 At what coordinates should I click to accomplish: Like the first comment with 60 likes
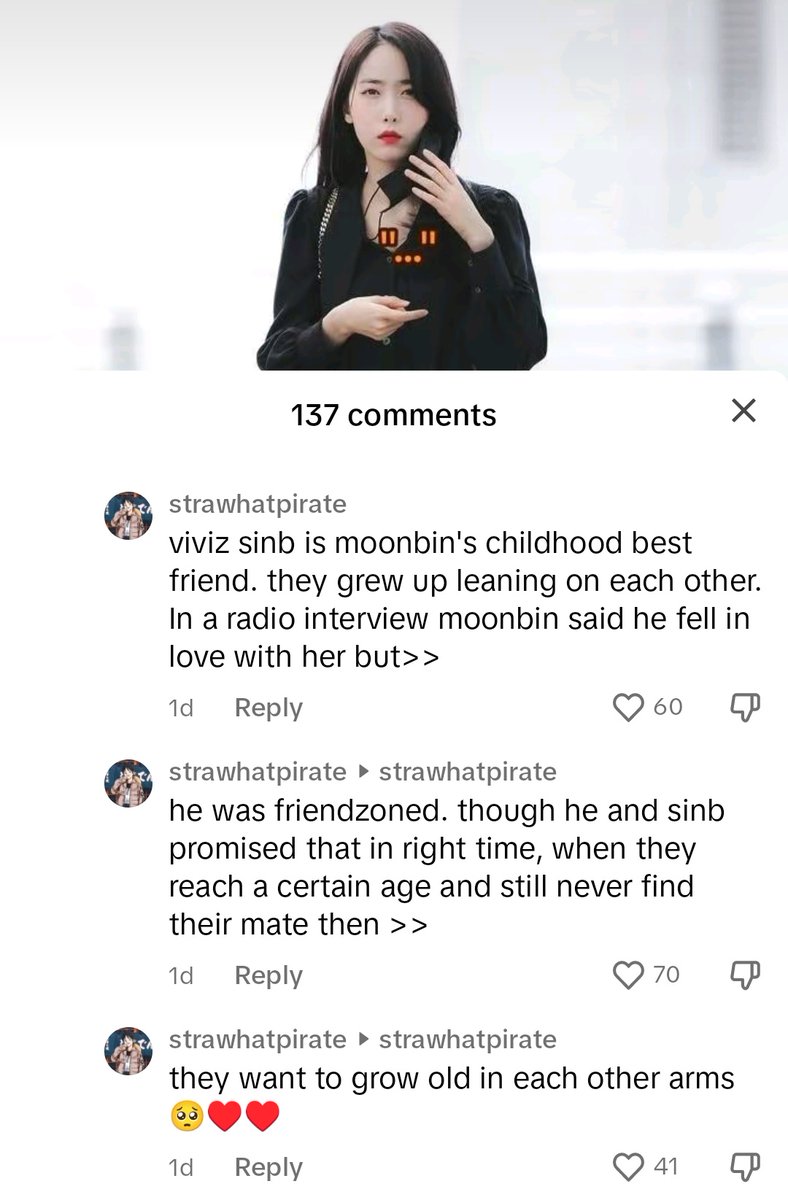(x=629, y=707)
